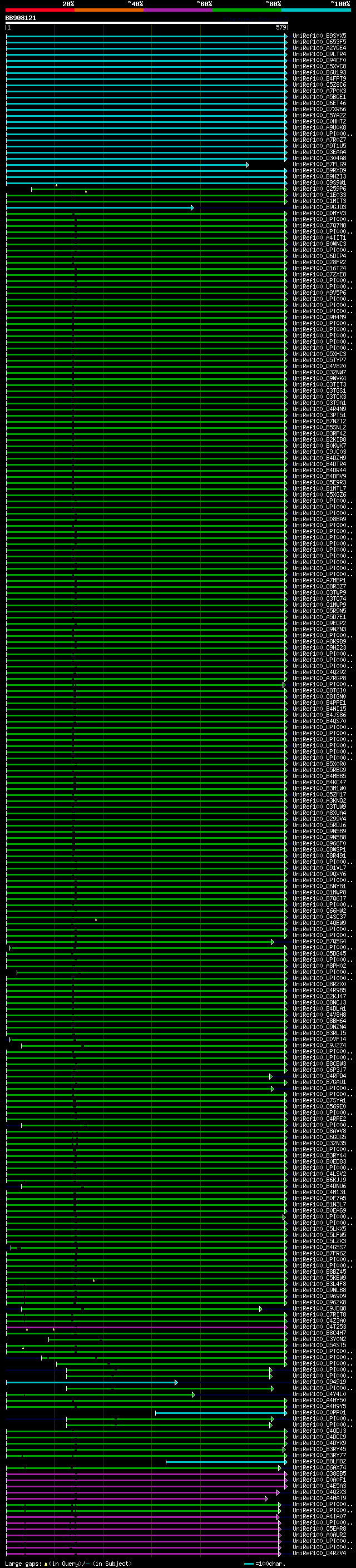Select hit label UniRef100_Q4R4N9
The height and width of the screenshot is (1568, 356).
coord(319,409)
